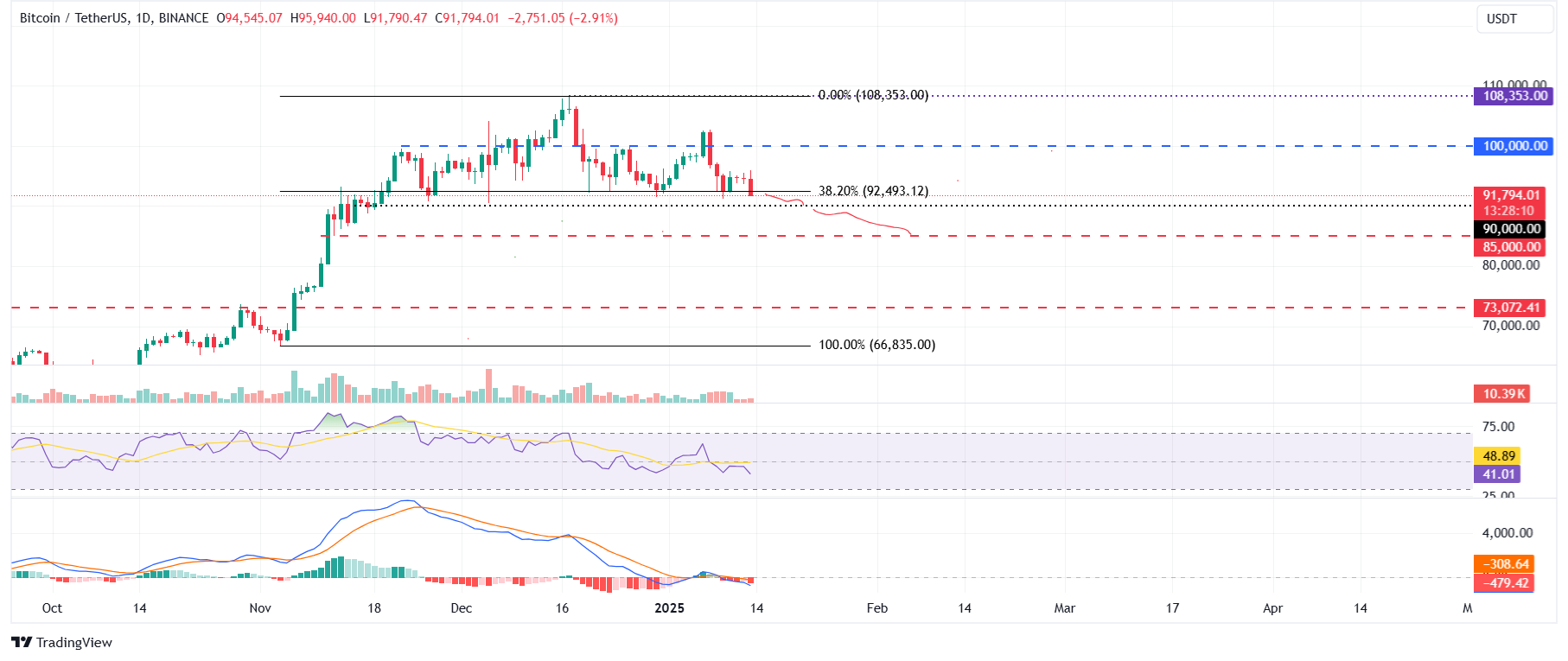
Task: Click the closing price C91,794.01 value
Action: point(467,18)
